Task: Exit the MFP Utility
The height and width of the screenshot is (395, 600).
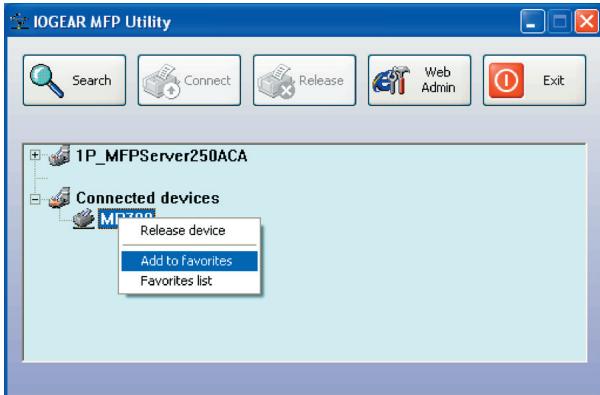Action: (x=535, y=80)
